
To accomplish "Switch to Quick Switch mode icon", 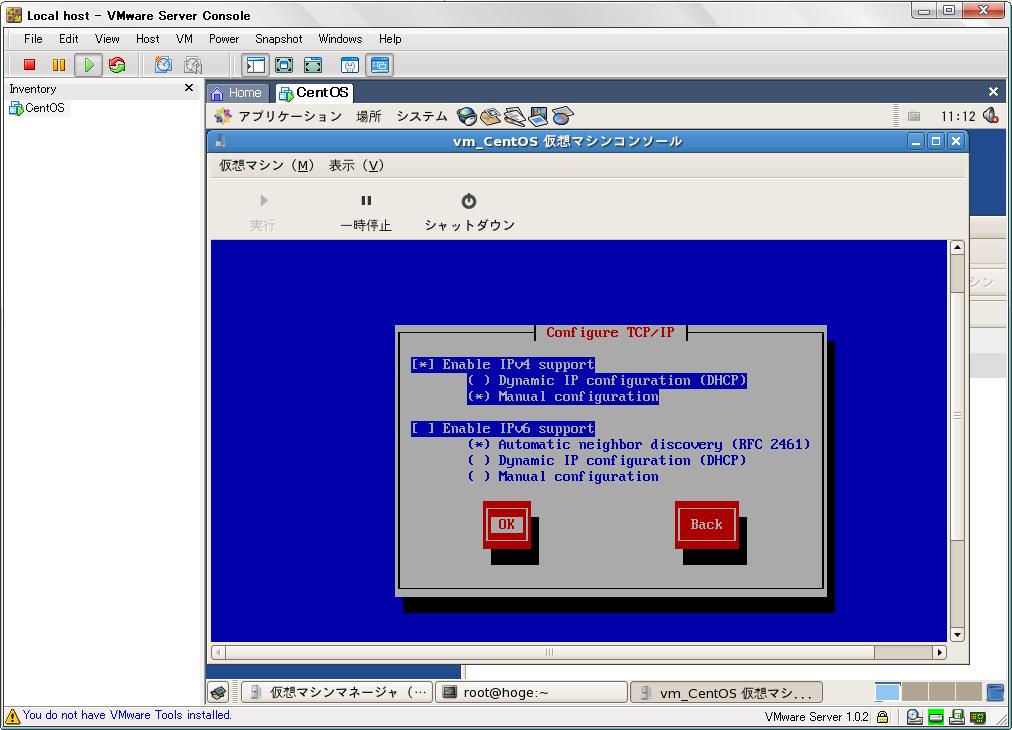I will 284,65.
